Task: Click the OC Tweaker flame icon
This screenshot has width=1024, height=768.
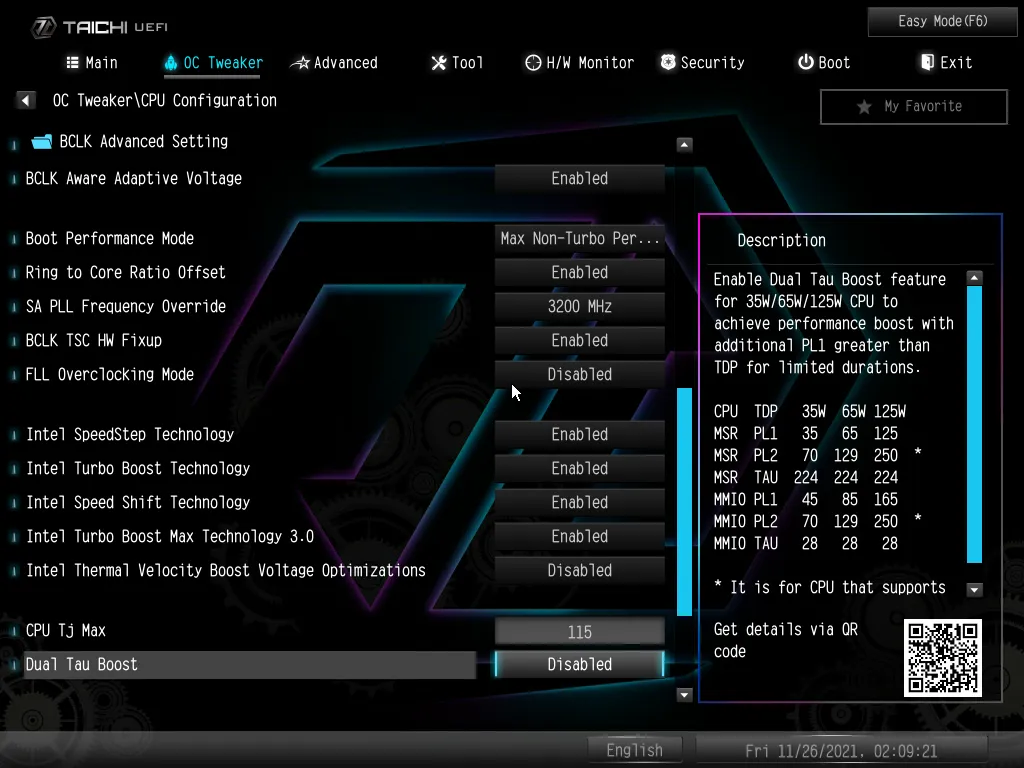Action: 170,63
